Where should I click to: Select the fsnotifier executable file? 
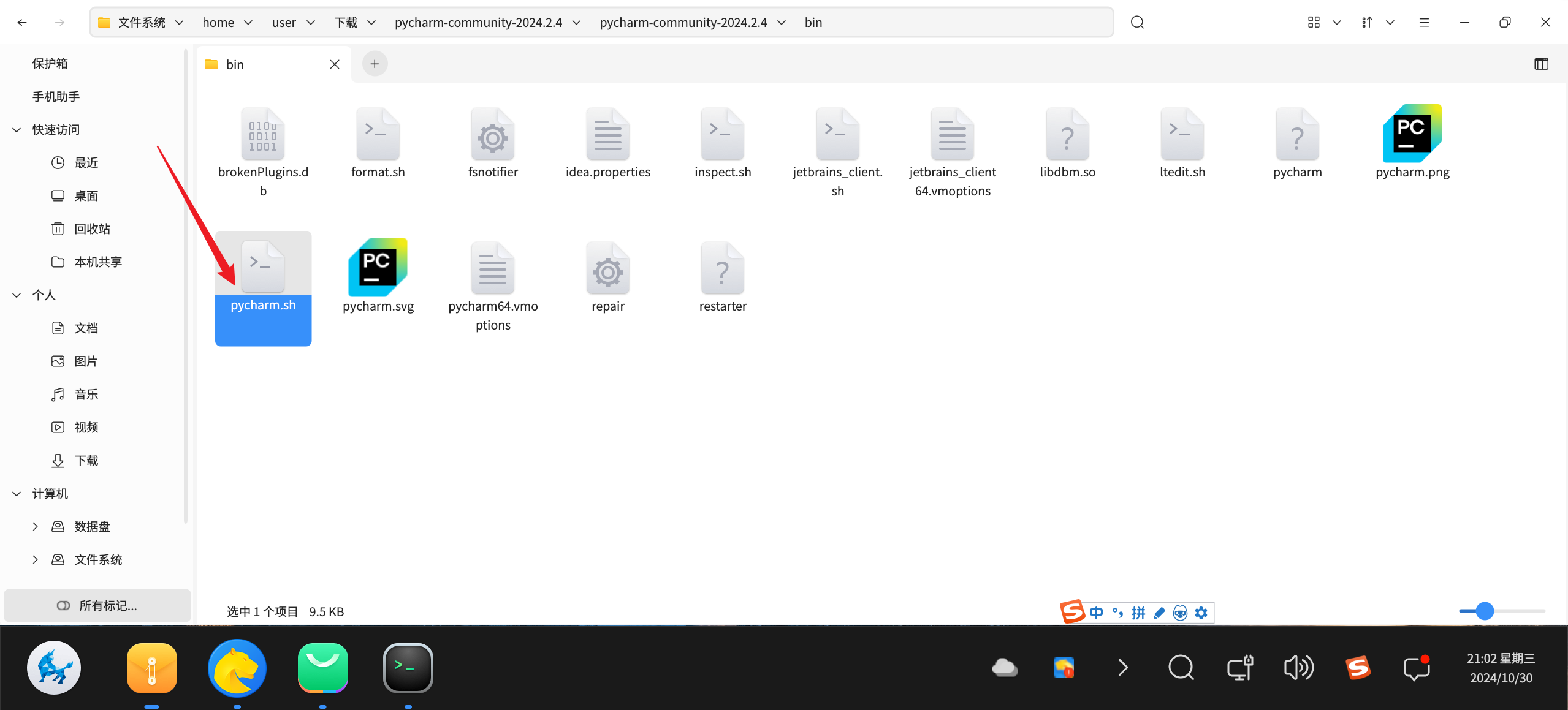pyautogui.click(x=493, y=143)
